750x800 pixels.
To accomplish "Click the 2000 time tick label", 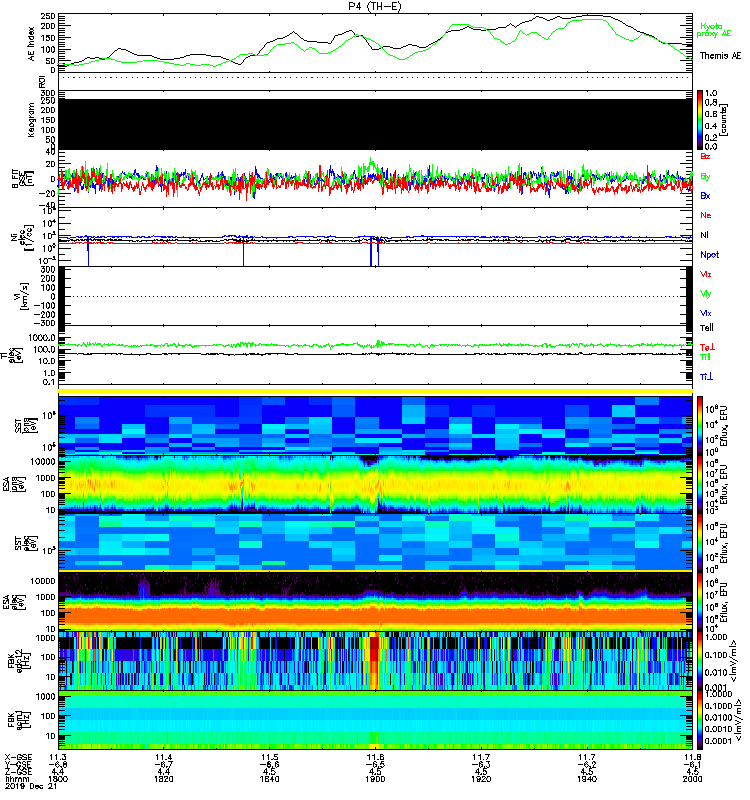I will pyautogui.click(x=692, y=779).
